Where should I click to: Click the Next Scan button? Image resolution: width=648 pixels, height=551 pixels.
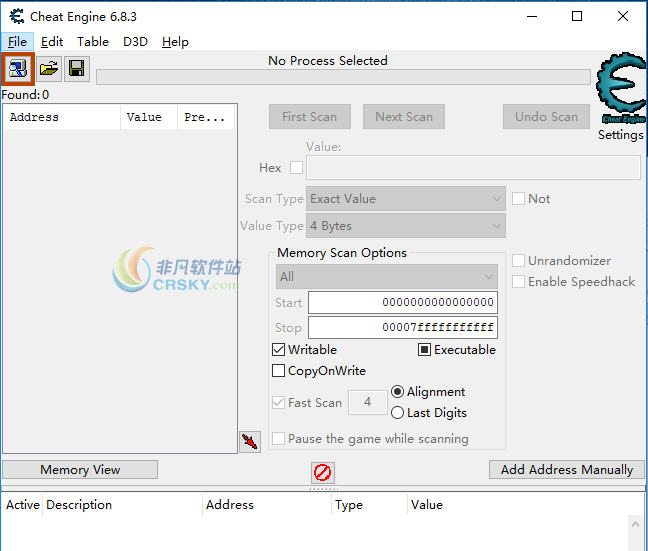404,117
